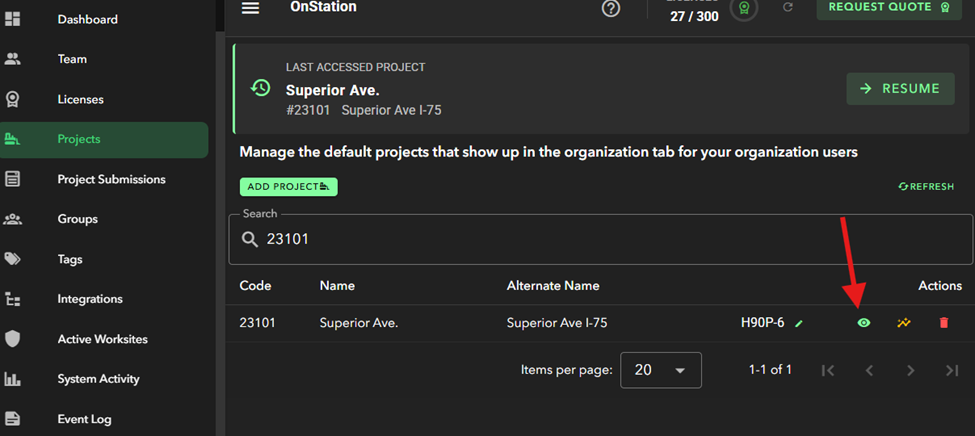Toggle visibility eye icon for Superior Ave.
The height and width of the screenshot is (436, 975).
[x=864, y=323]
